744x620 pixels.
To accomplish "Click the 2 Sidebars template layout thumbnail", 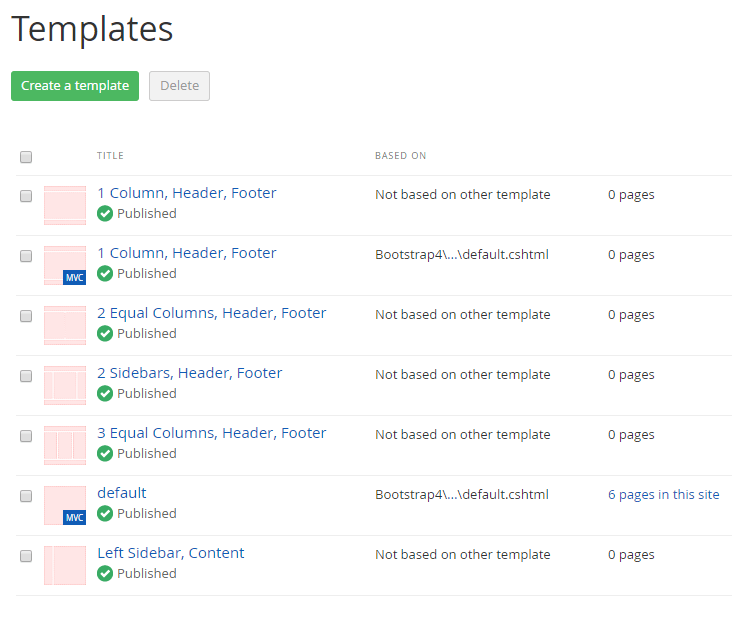I will pyautogui.click(x=65, y=386).
